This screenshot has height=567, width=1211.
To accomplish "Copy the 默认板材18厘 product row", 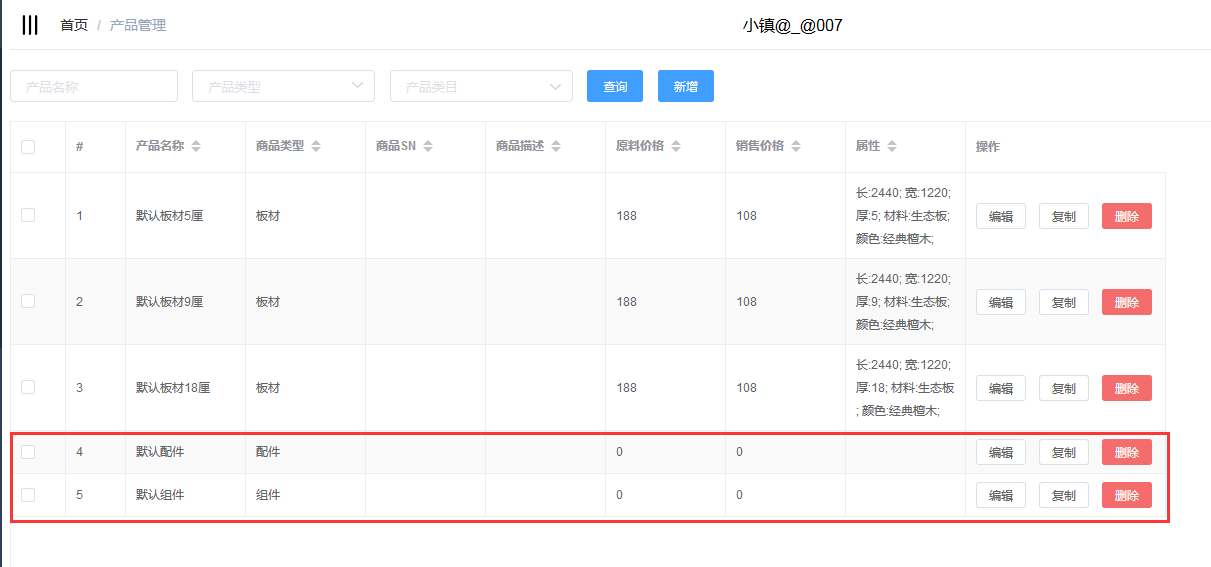I will [1063, 388].
